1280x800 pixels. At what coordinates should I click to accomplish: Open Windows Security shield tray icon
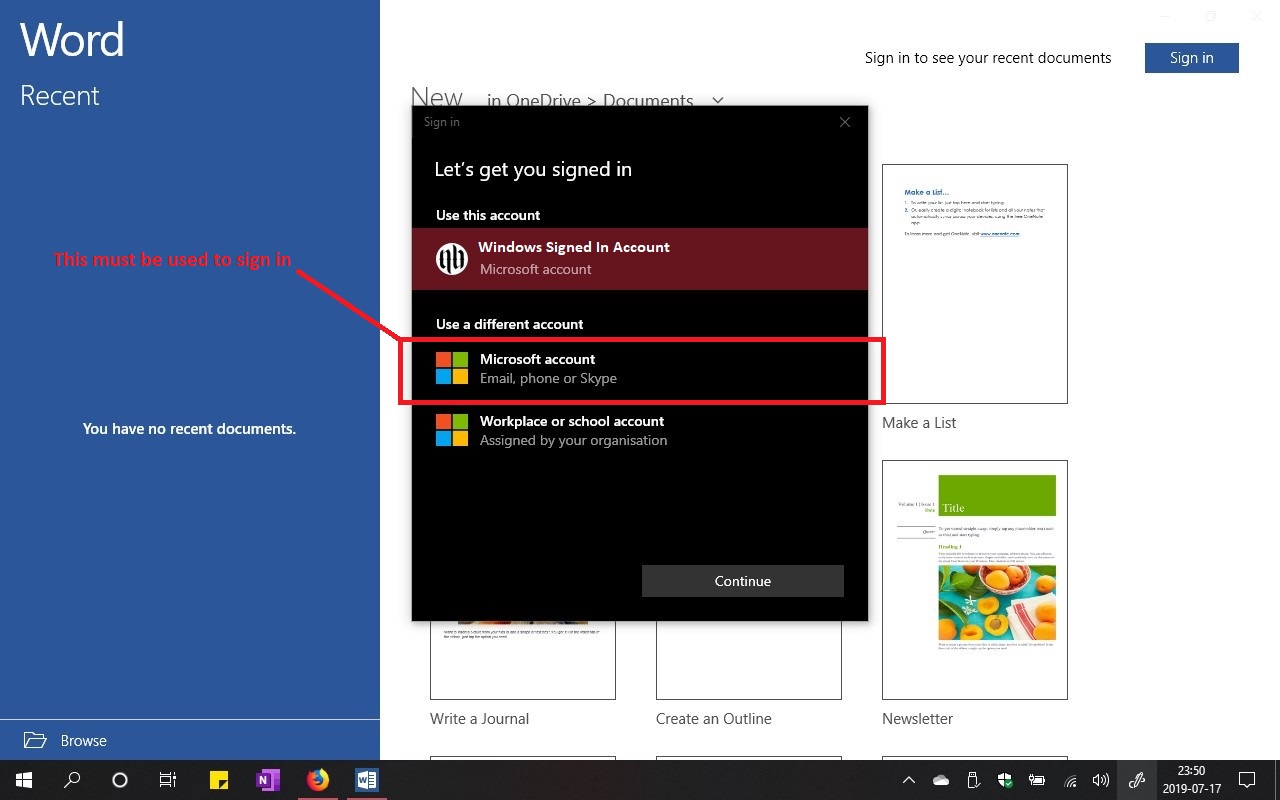click(x=1005, y=780)
